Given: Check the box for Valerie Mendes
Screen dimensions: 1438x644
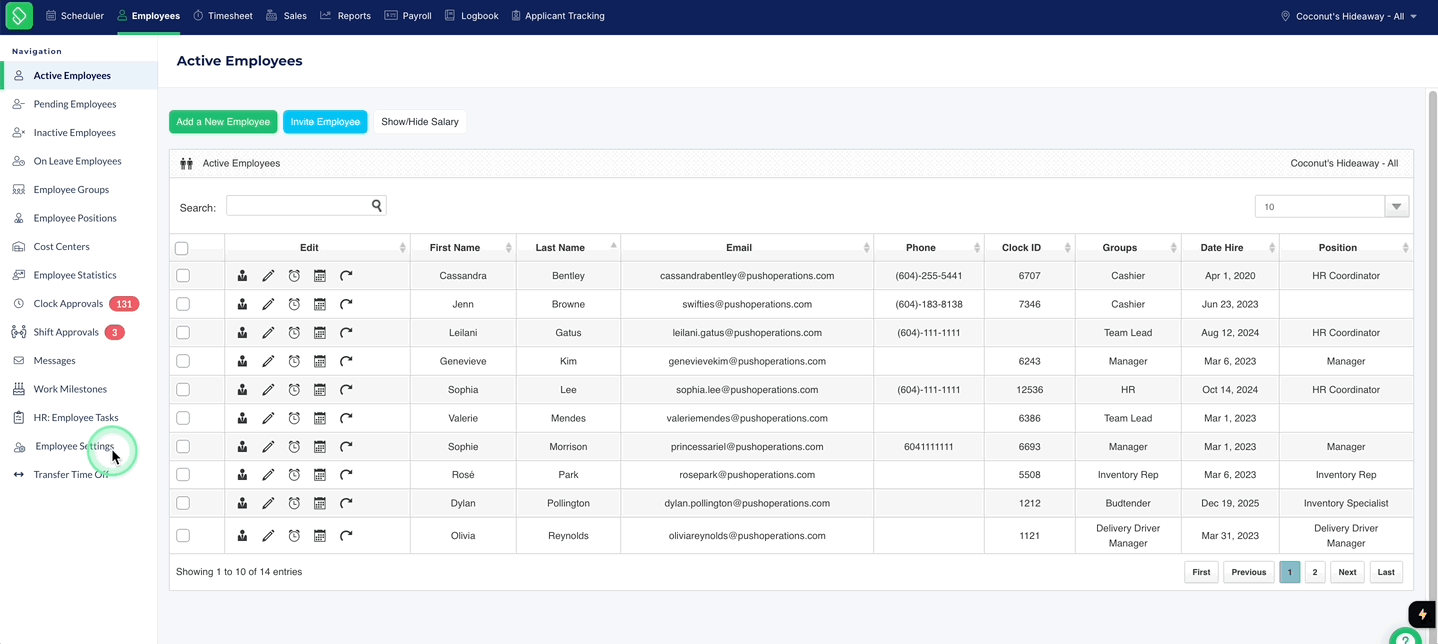Looking at the screenshot, I should pyautogui.click(x=183, y=418).
